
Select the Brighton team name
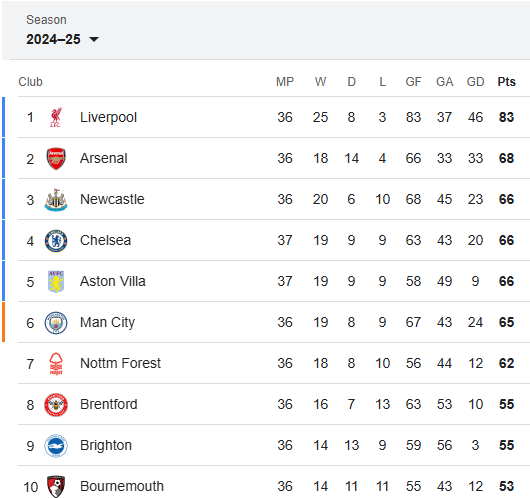click(106, 445)
